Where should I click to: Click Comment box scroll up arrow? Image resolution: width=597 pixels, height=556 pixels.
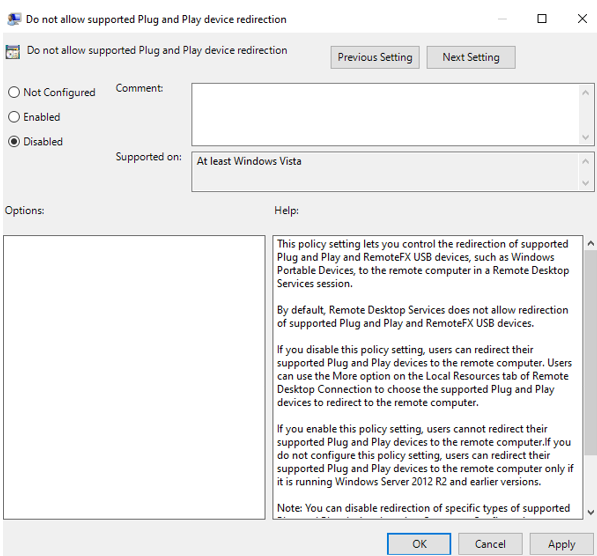586,93
